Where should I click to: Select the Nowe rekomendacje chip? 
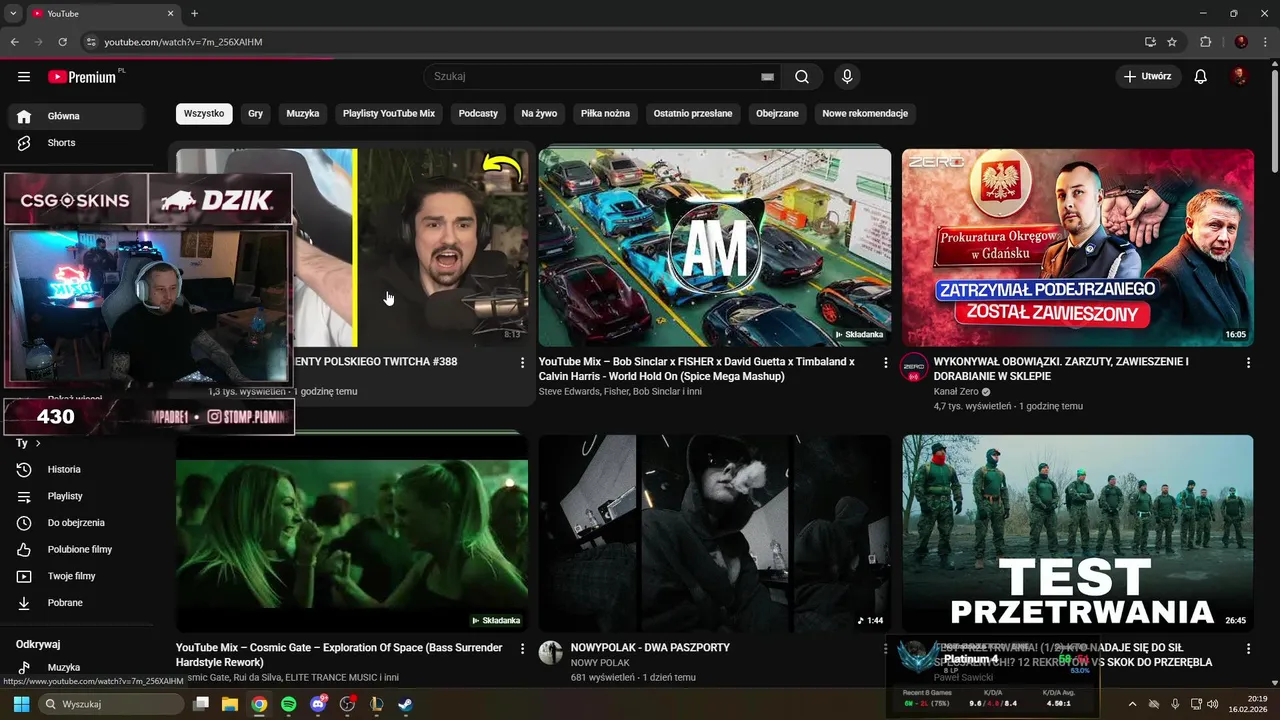(865, 114)
